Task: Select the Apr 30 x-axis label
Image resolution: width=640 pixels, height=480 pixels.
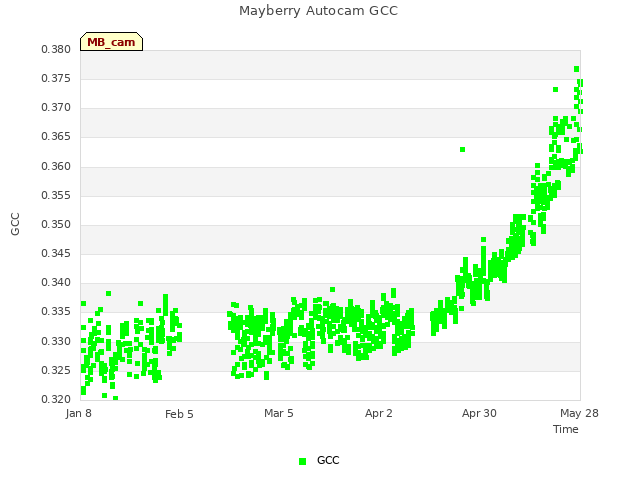Action: pos(479,413)
